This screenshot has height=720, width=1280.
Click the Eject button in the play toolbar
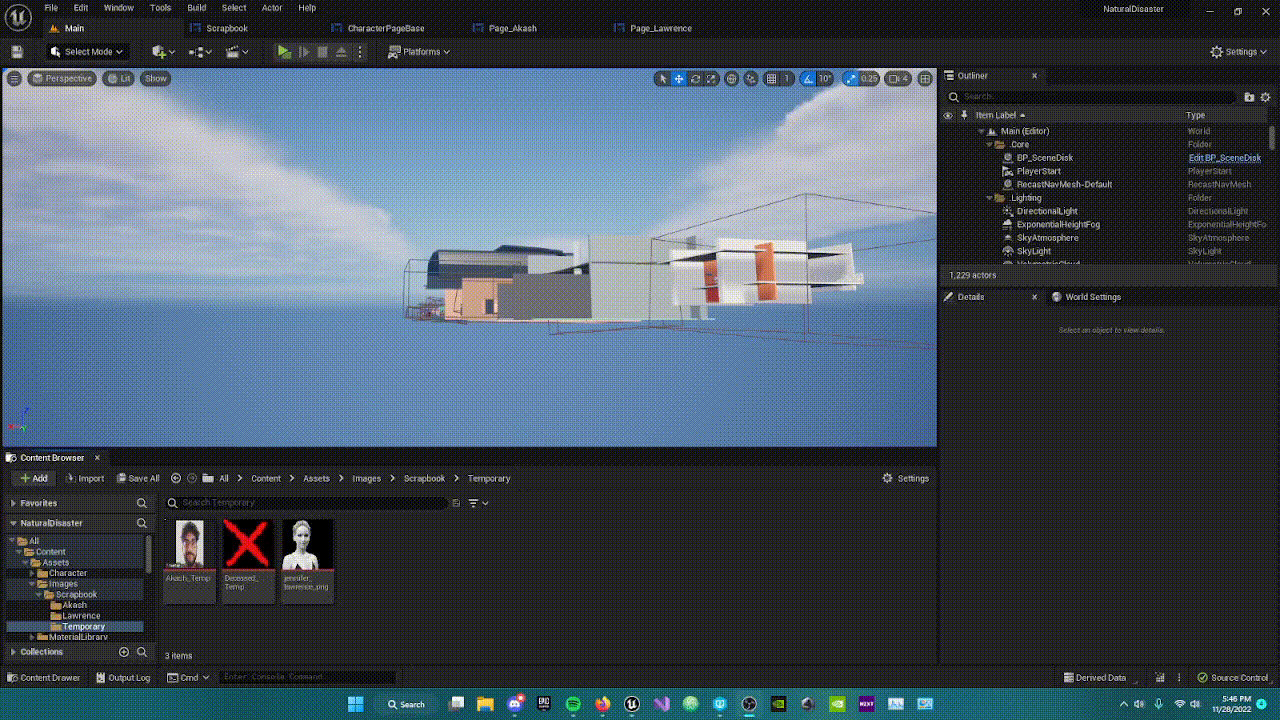[341, 52]
